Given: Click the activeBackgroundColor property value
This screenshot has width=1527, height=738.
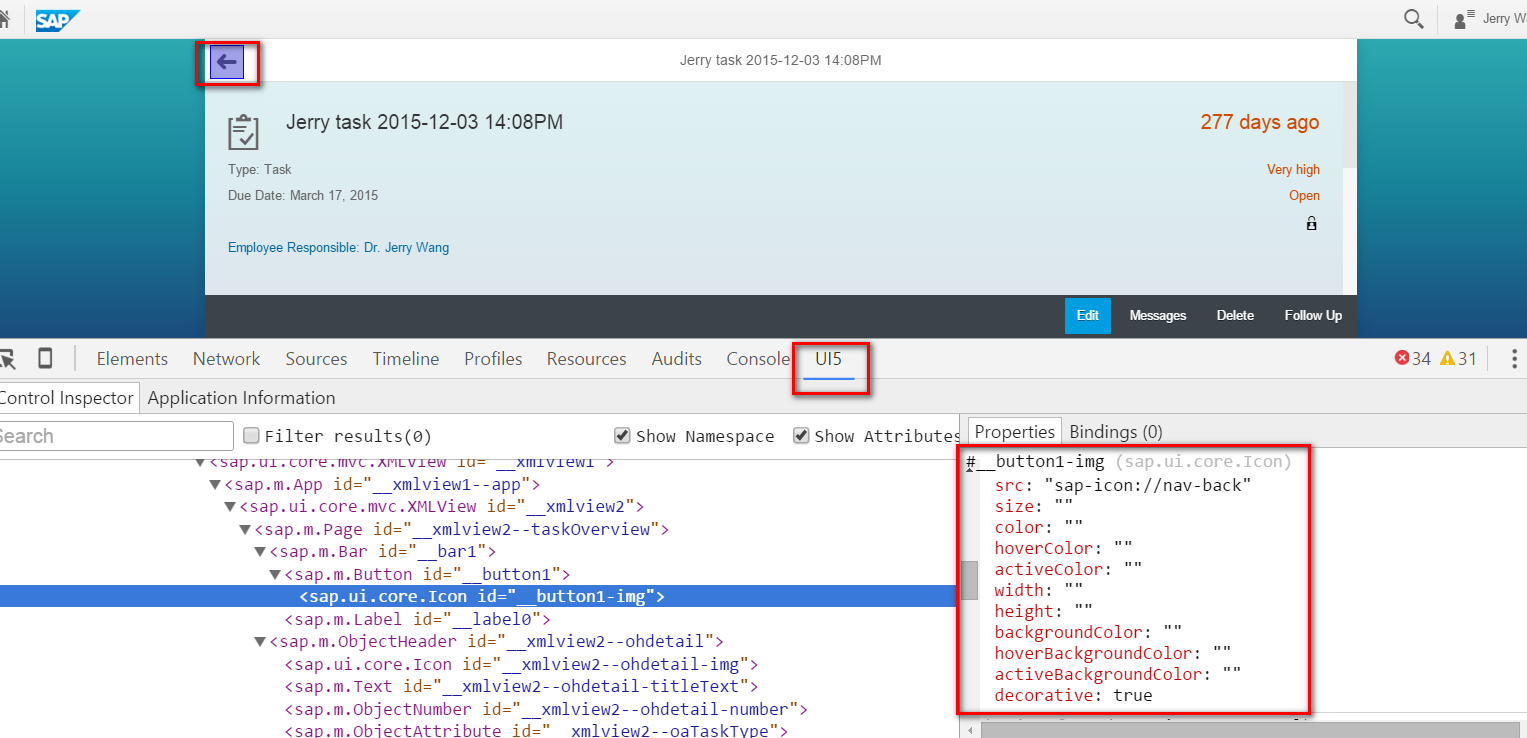Looking at the screenshot, I should [1232, 674].
